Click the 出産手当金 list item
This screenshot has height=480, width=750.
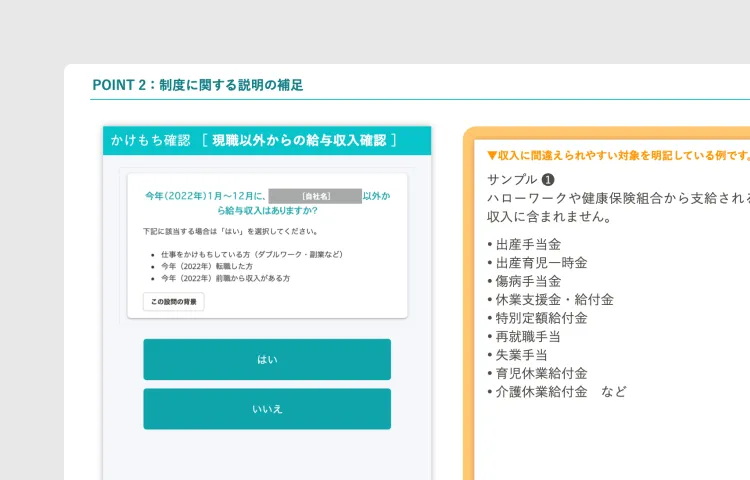(527, 244)
